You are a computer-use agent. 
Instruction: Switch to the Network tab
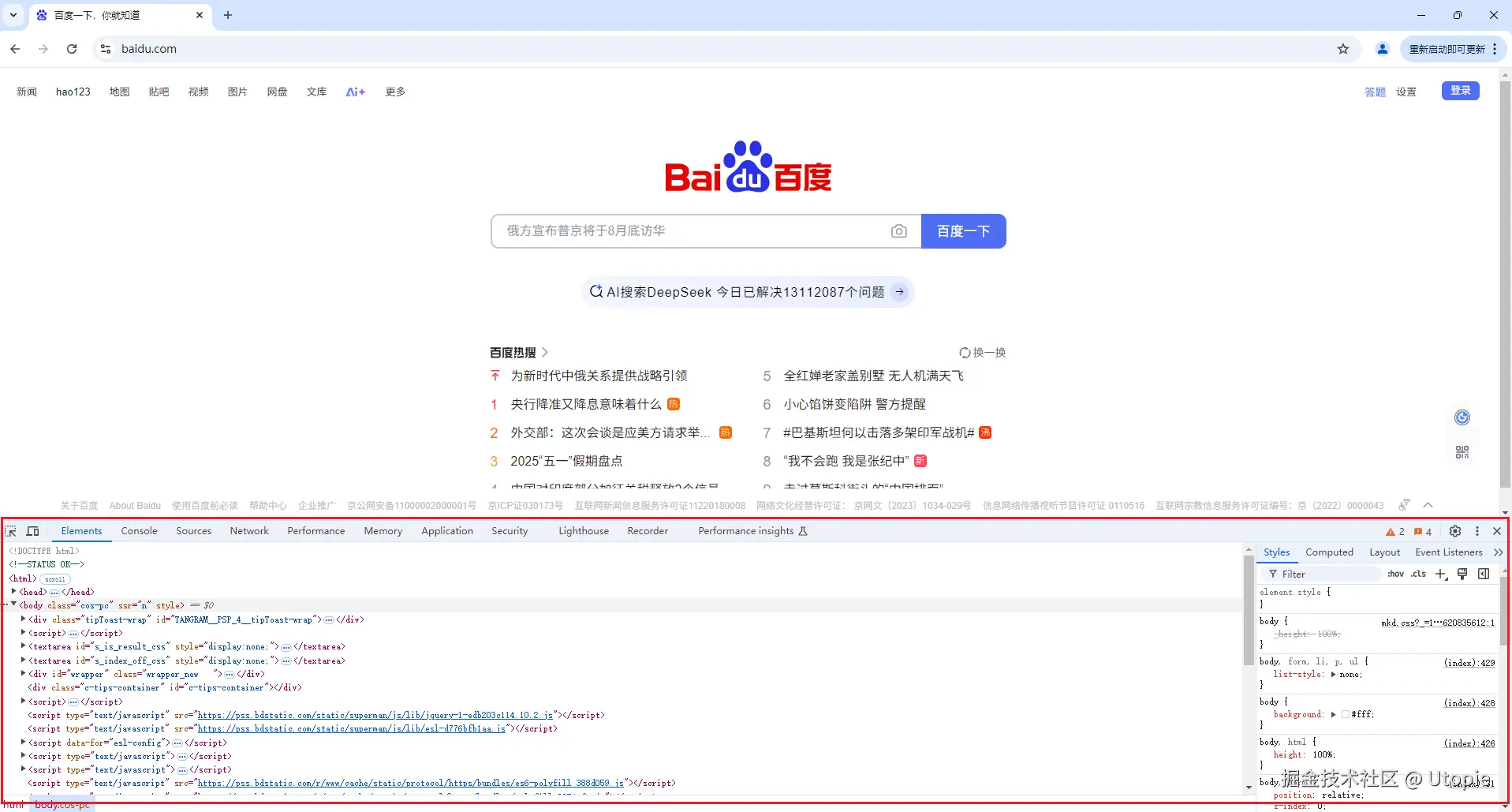click(x=249, y=531)
